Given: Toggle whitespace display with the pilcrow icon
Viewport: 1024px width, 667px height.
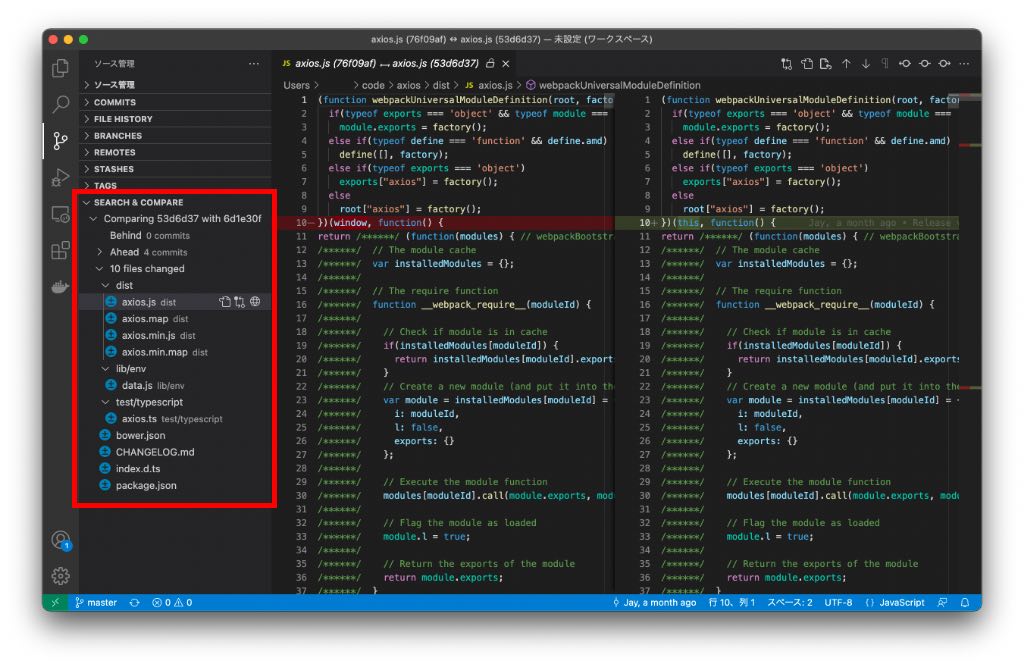Looking at the screenshot, I should [x=885, y=64].
